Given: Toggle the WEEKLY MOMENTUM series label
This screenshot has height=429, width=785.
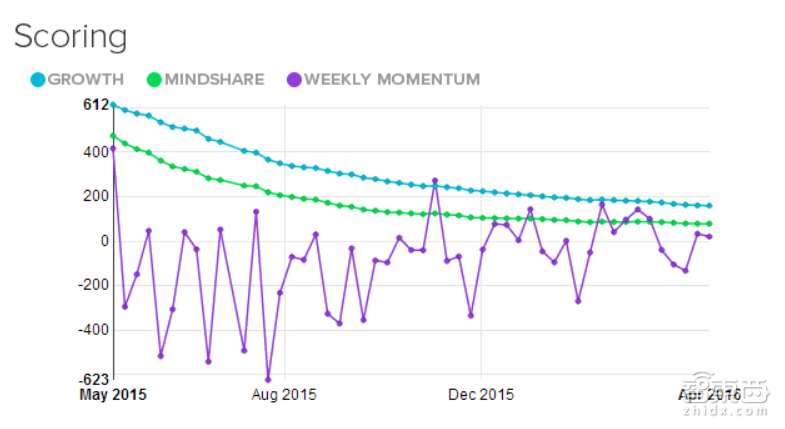Looking at the screenshot, I should [392, 79].
